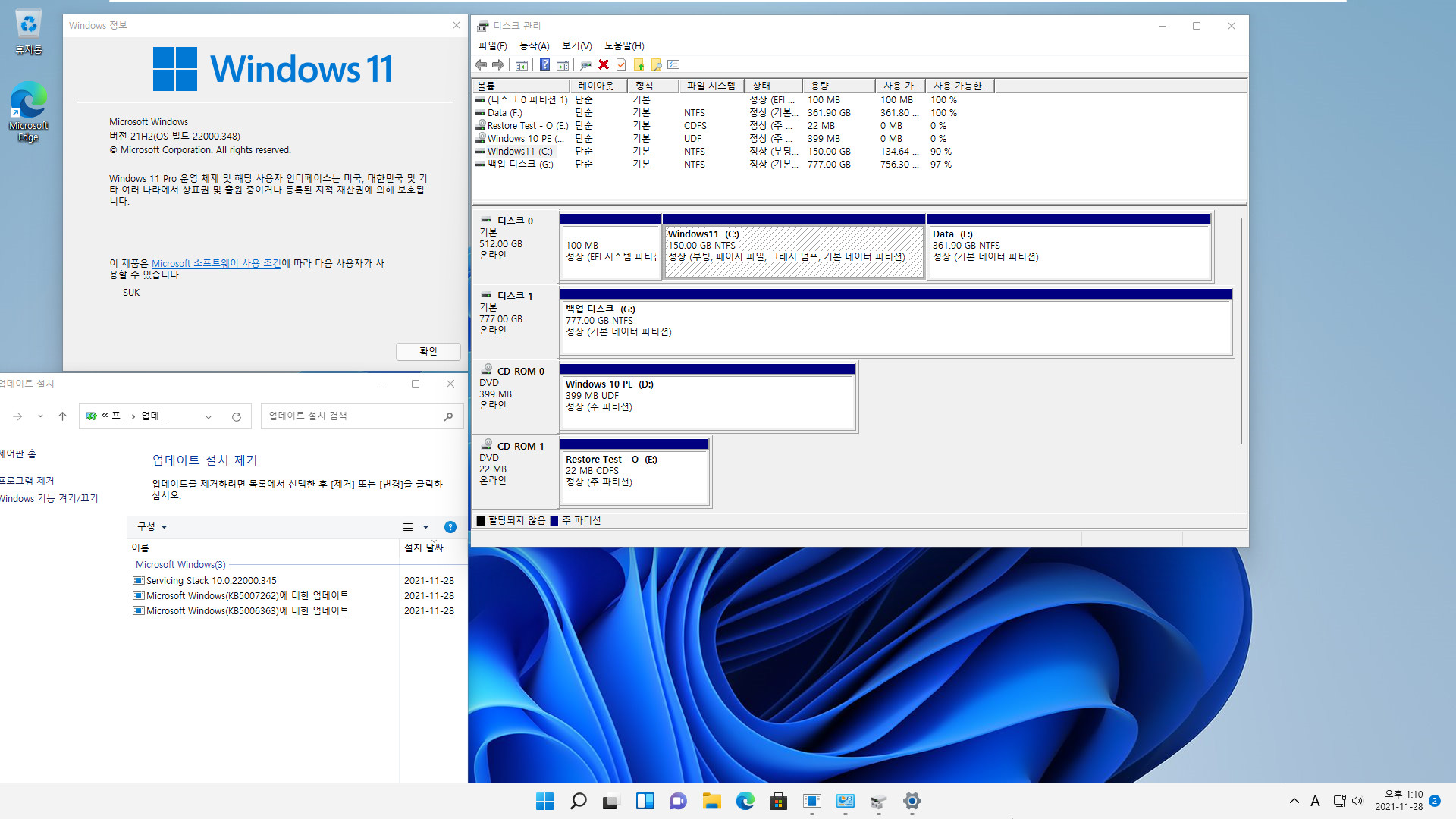Click the Up arrow navigation icon
Viewport: 1456px width, 819px height.
pyautogui.click(x=63, y=416)
